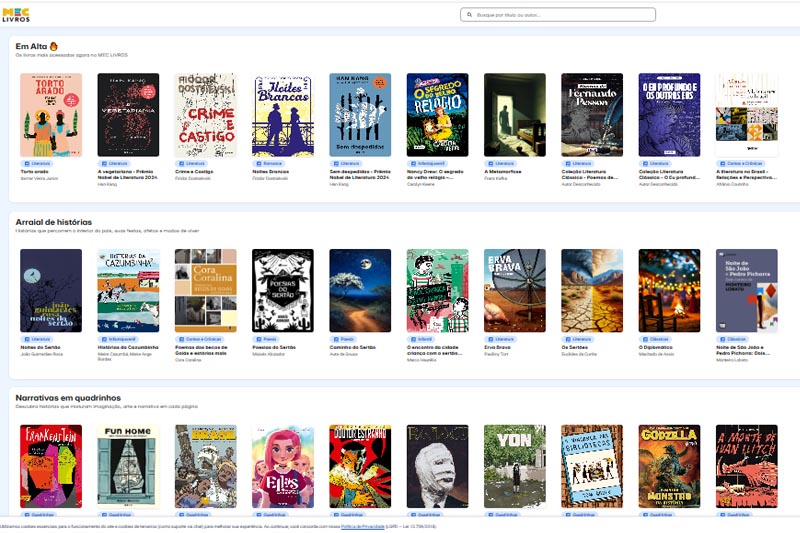Image resolution: width=800 pixels, height=533 pixels.
Task: Click the 'Caminho do Sertão' title text
Action: pyautogui.click(x=353, y=347)
